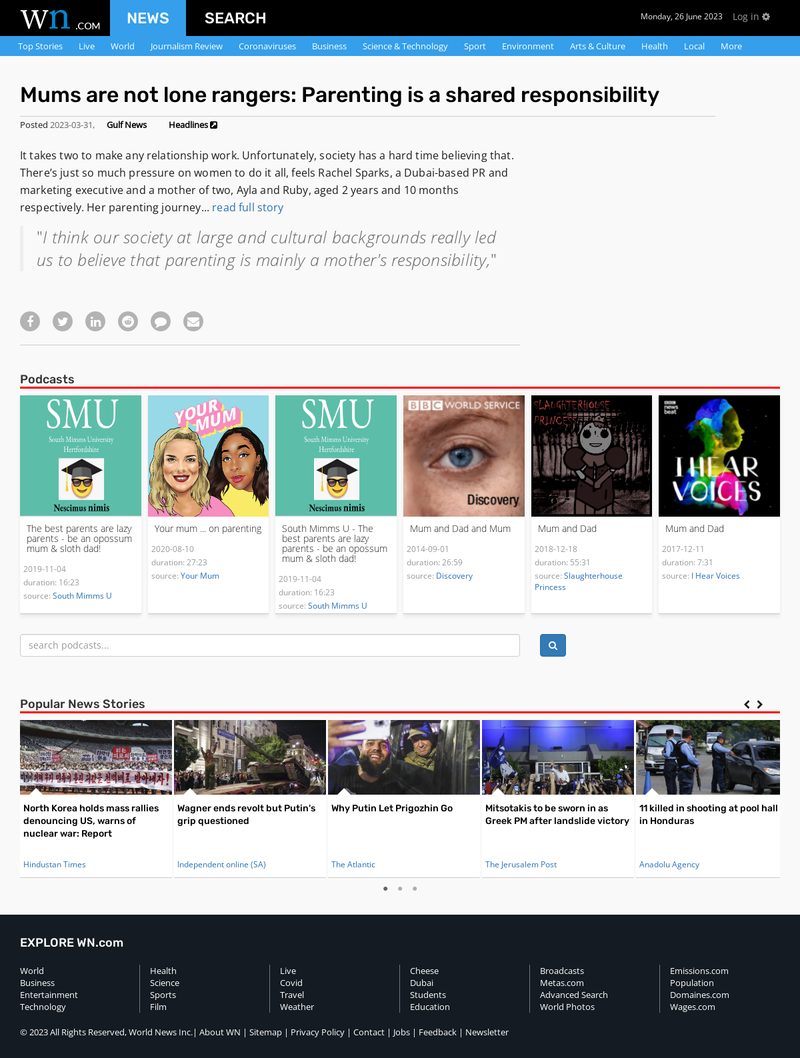
Task: Click Privacy Policy footer link
Action: (317, 1032)
